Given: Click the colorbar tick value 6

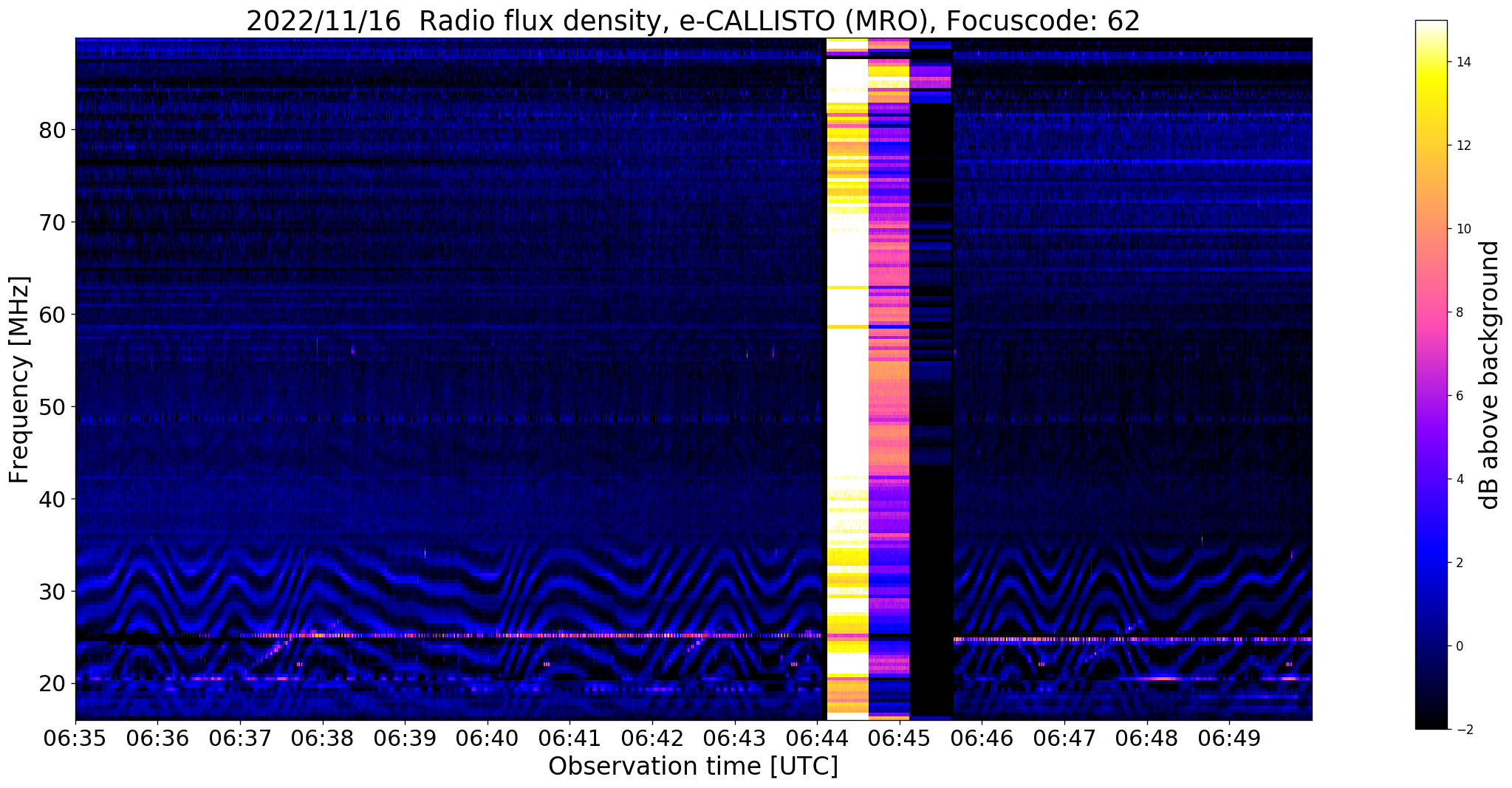Looking at the screenshot, I should tap(1458, 397).
